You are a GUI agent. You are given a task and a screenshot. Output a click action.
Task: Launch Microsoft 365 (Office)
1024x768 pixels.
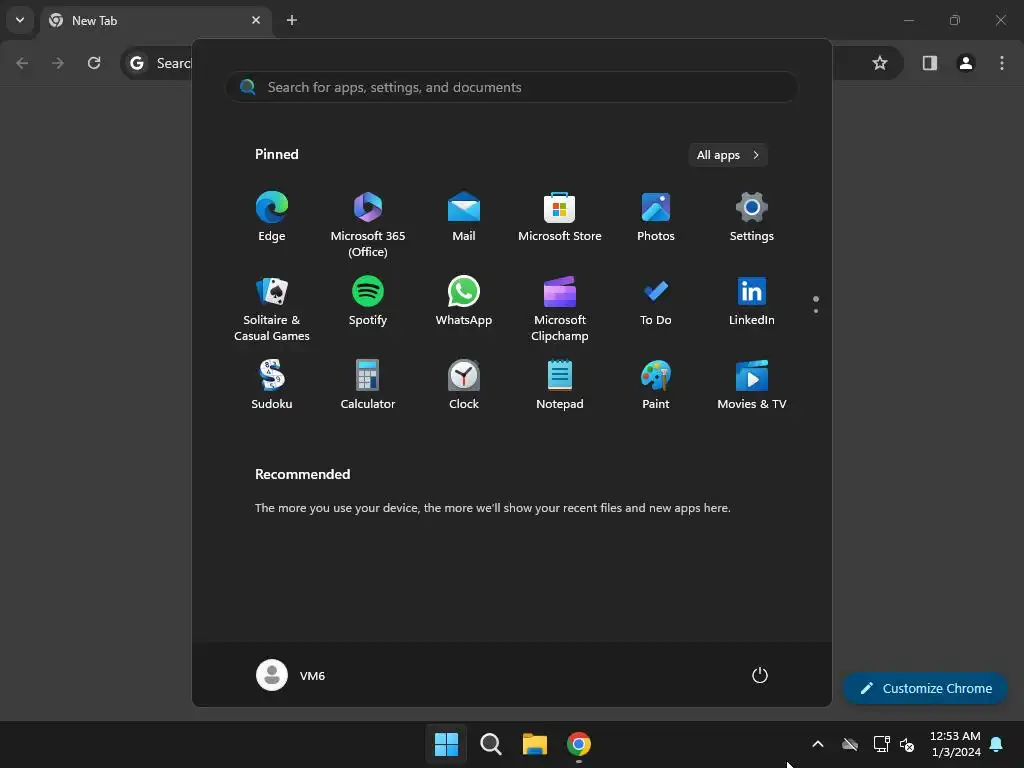(x=368, y=225)
